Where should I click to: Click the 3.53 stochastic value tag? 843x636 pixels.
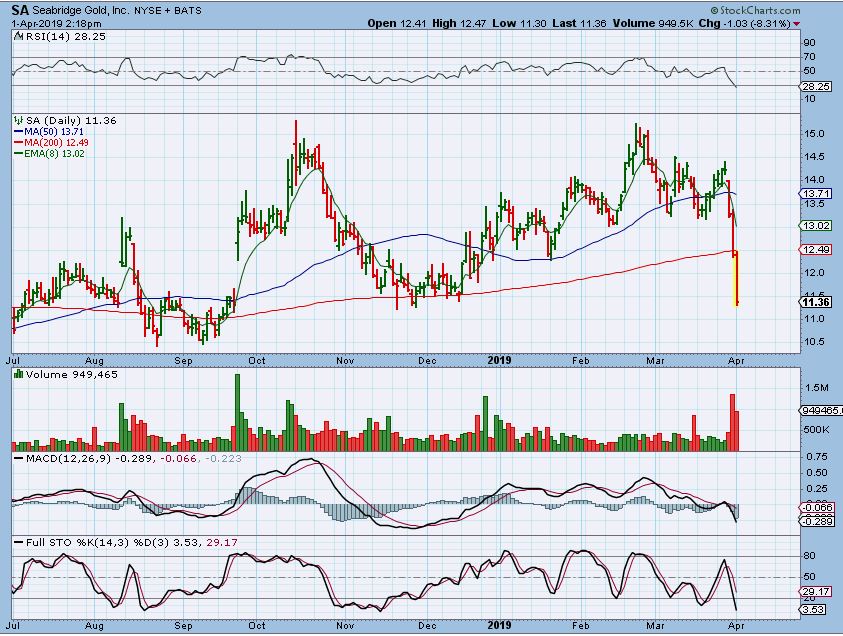[x=815, y=609]
